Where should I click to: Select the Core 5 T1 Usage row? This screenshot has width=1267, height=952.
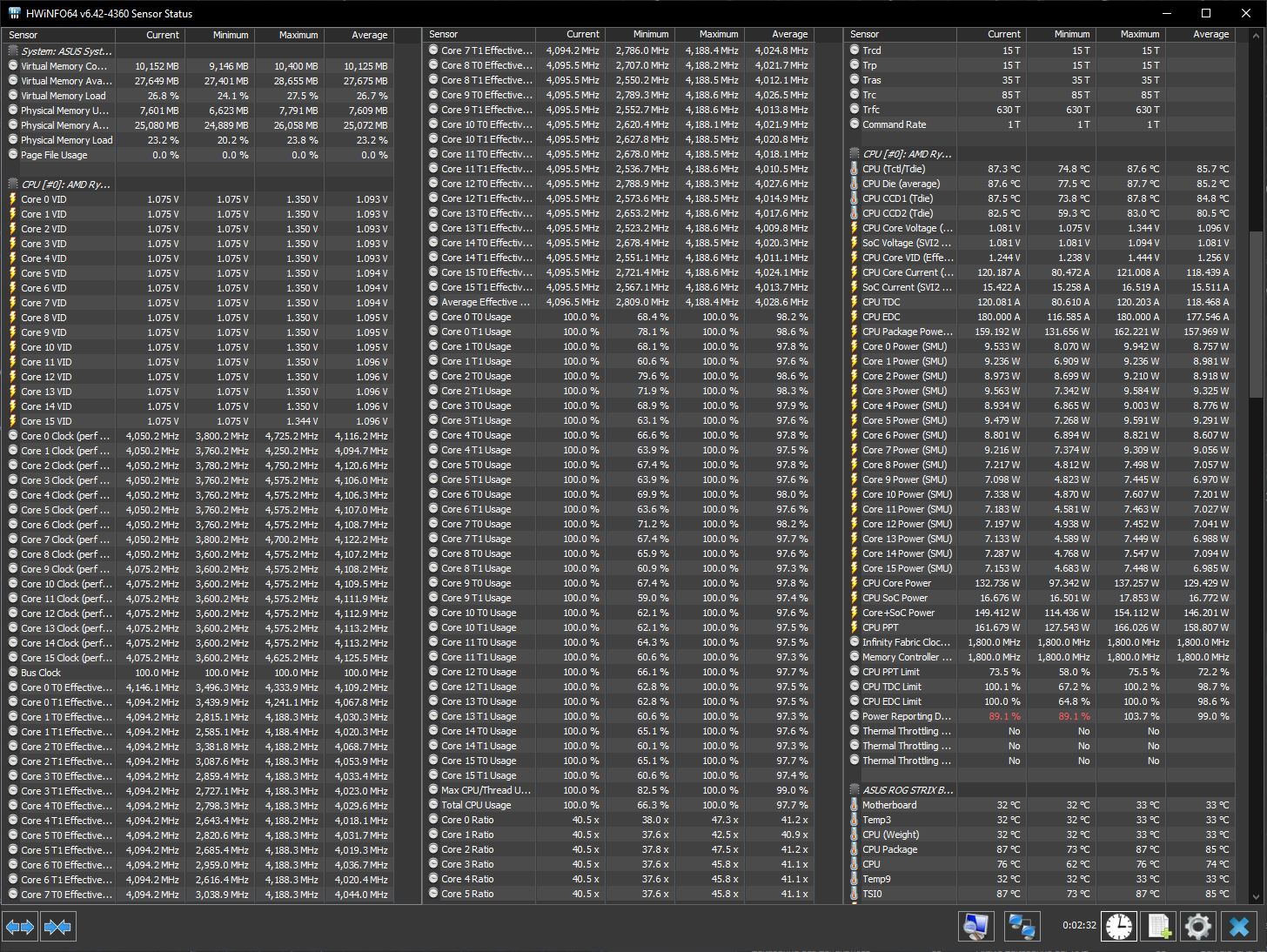click(619, 479)
